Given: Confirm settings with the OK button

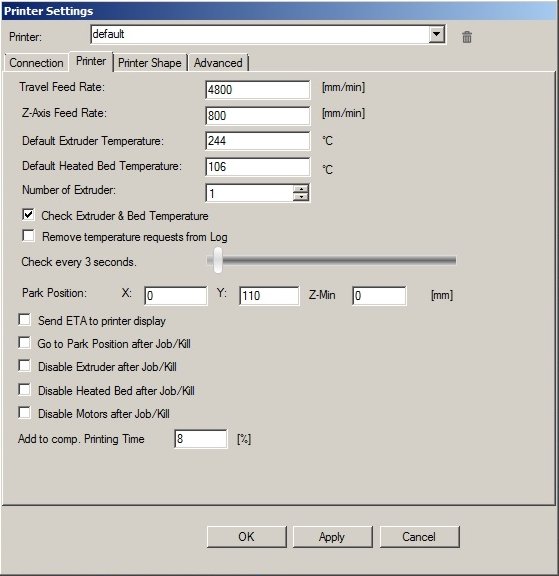Looking at the screenshot, I should click(x=246, y=537).
